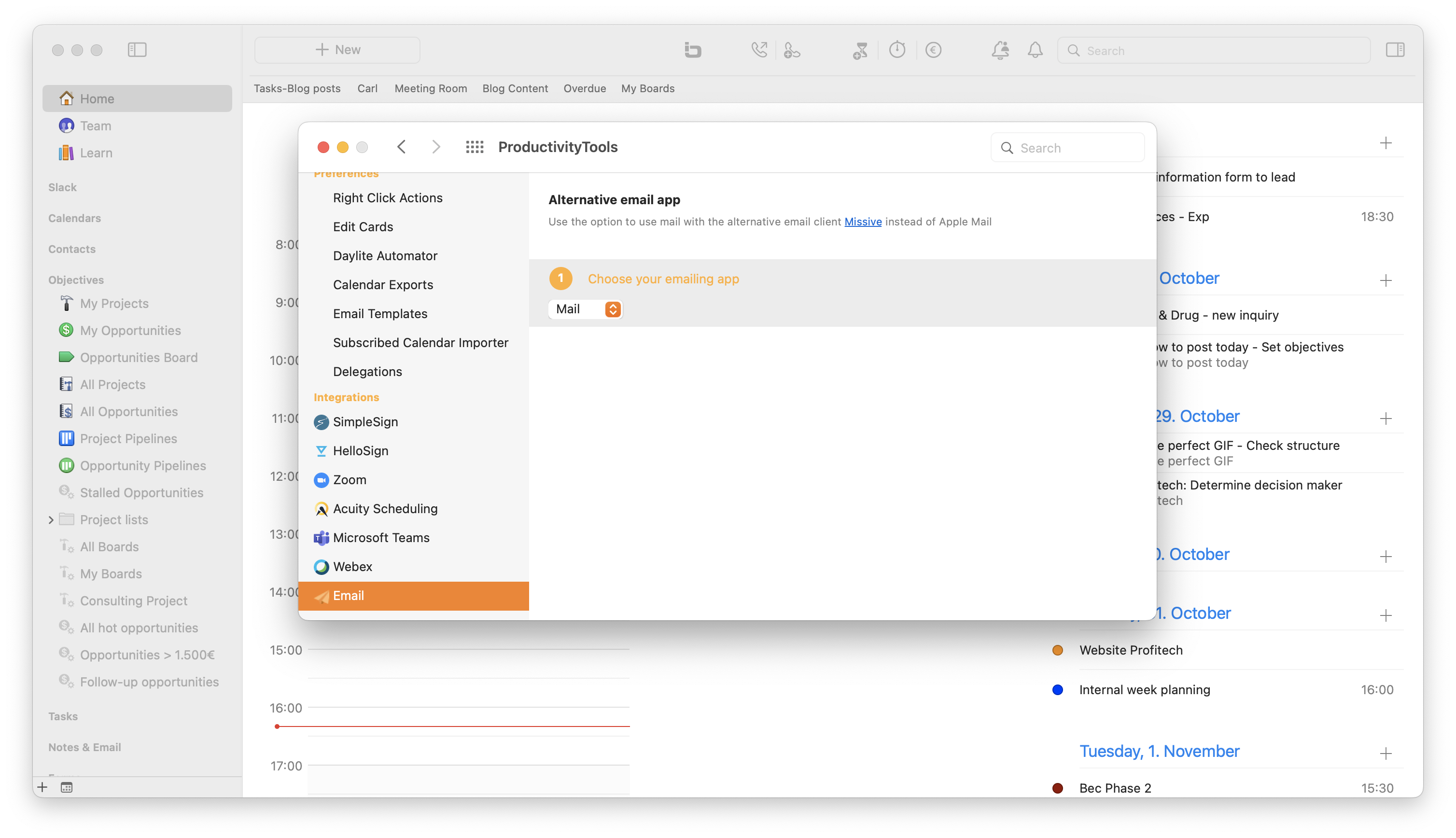Expand the Contacts sidebar section
The height and width of the screenshot is (838, 1456).
[x=72, y=249]
